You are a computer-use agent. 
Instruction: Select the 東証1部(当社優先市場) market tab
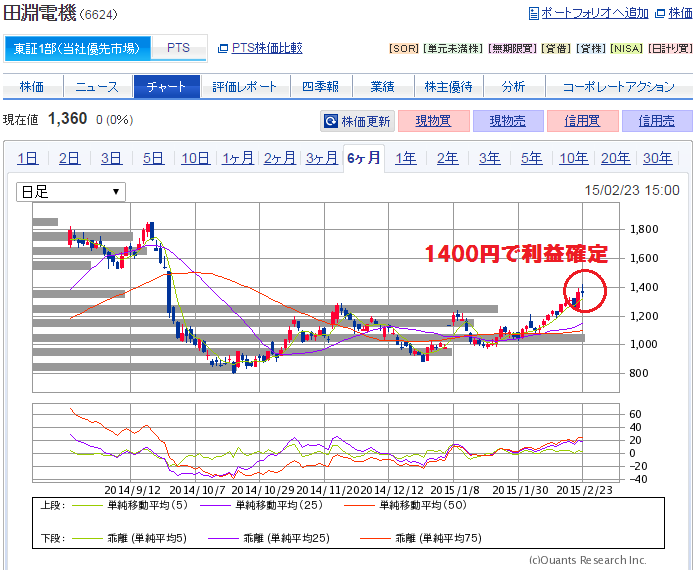click(x=77, y=48)
